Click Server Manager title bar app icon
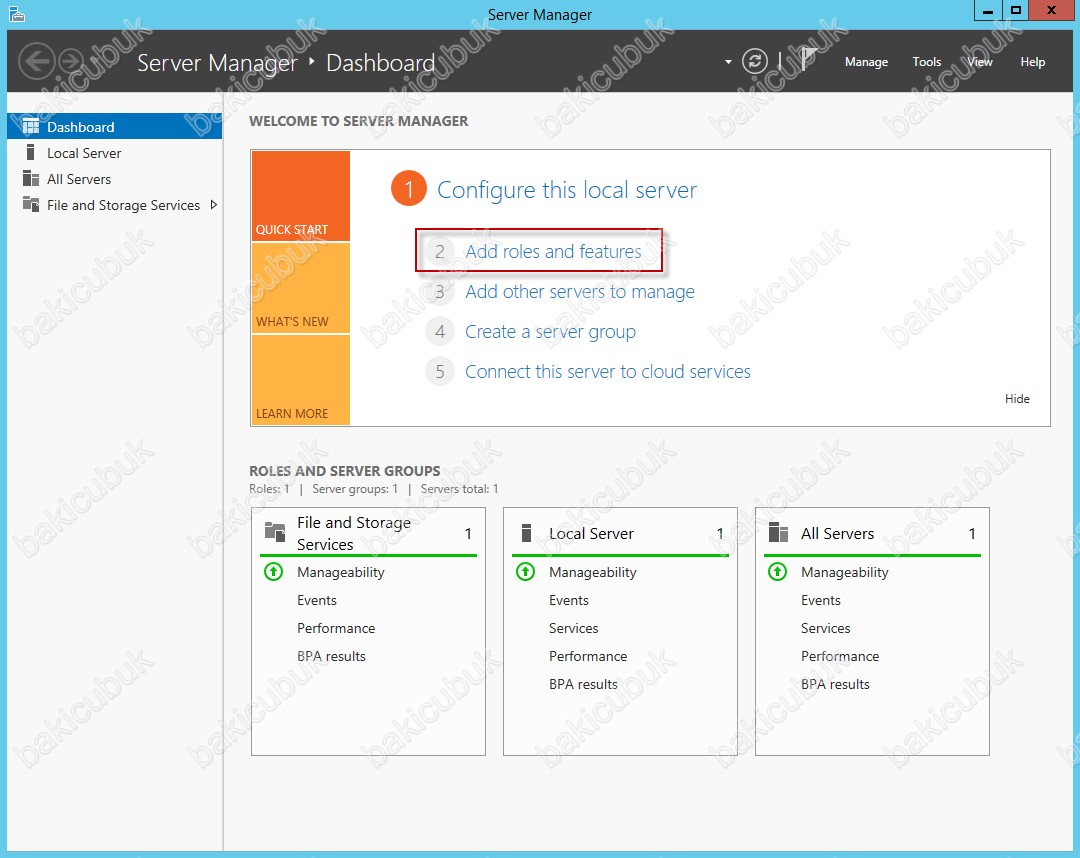This screenshot has width=1080, height=858. coord(17,14)
